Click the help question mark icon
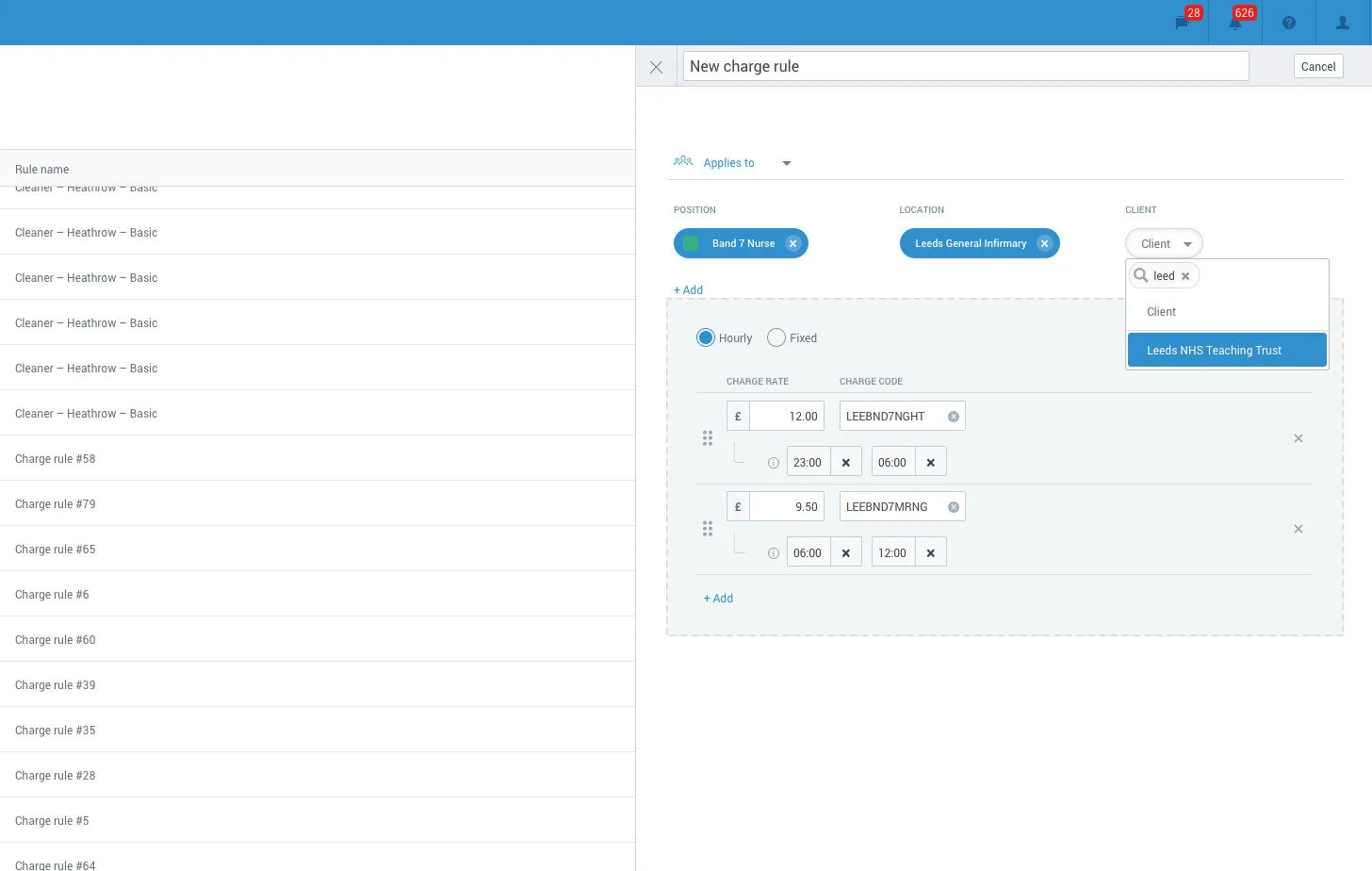The image size is (1372, 871). tap(1288, 22)
